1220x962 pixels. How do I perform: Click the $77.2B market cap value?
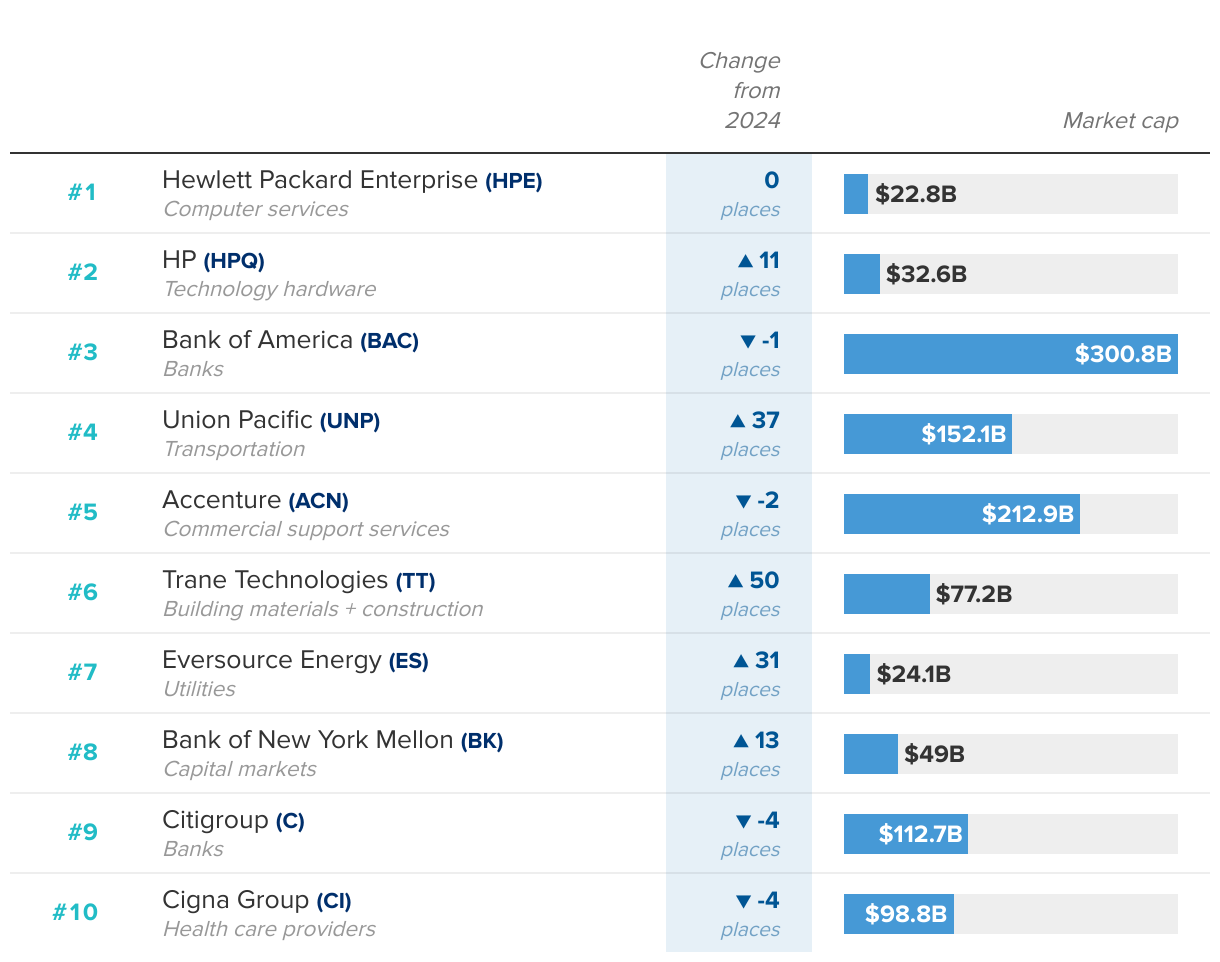tap(974, 594)
